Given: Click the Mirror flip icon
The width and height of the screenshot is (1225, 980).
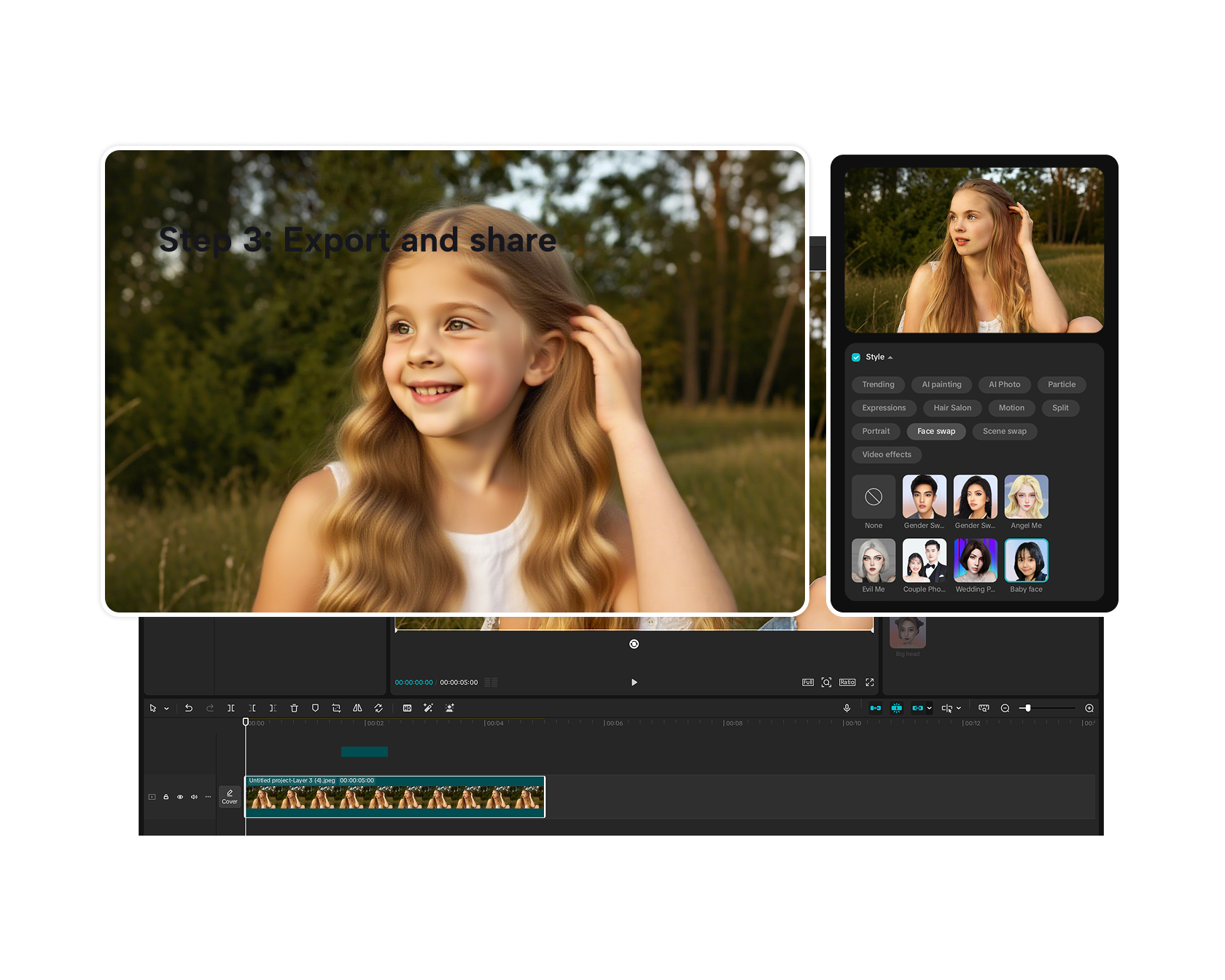Looking at the screenshot, I should point(357,708).
